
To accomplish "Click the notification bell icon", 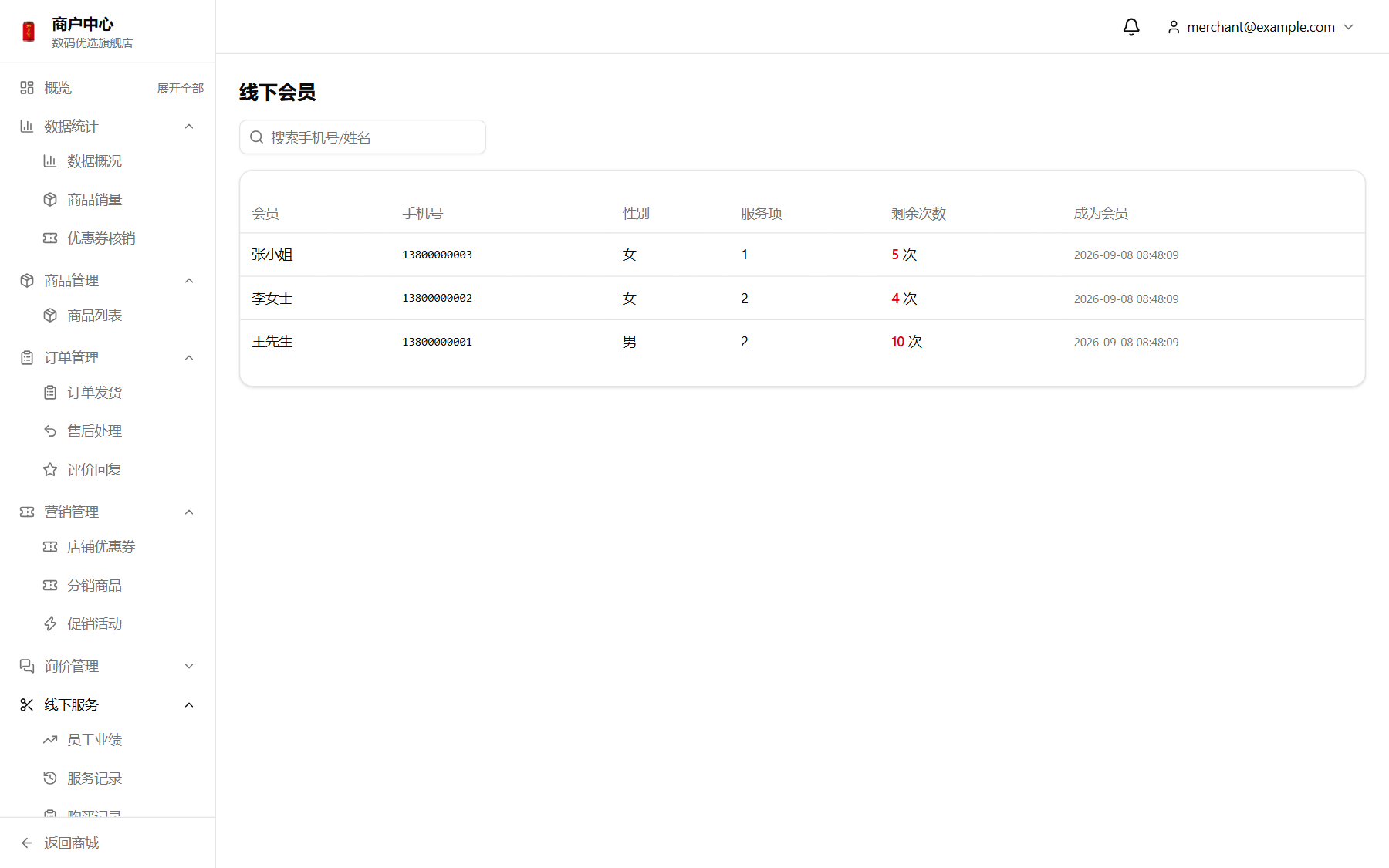I will click(1131, 27).
